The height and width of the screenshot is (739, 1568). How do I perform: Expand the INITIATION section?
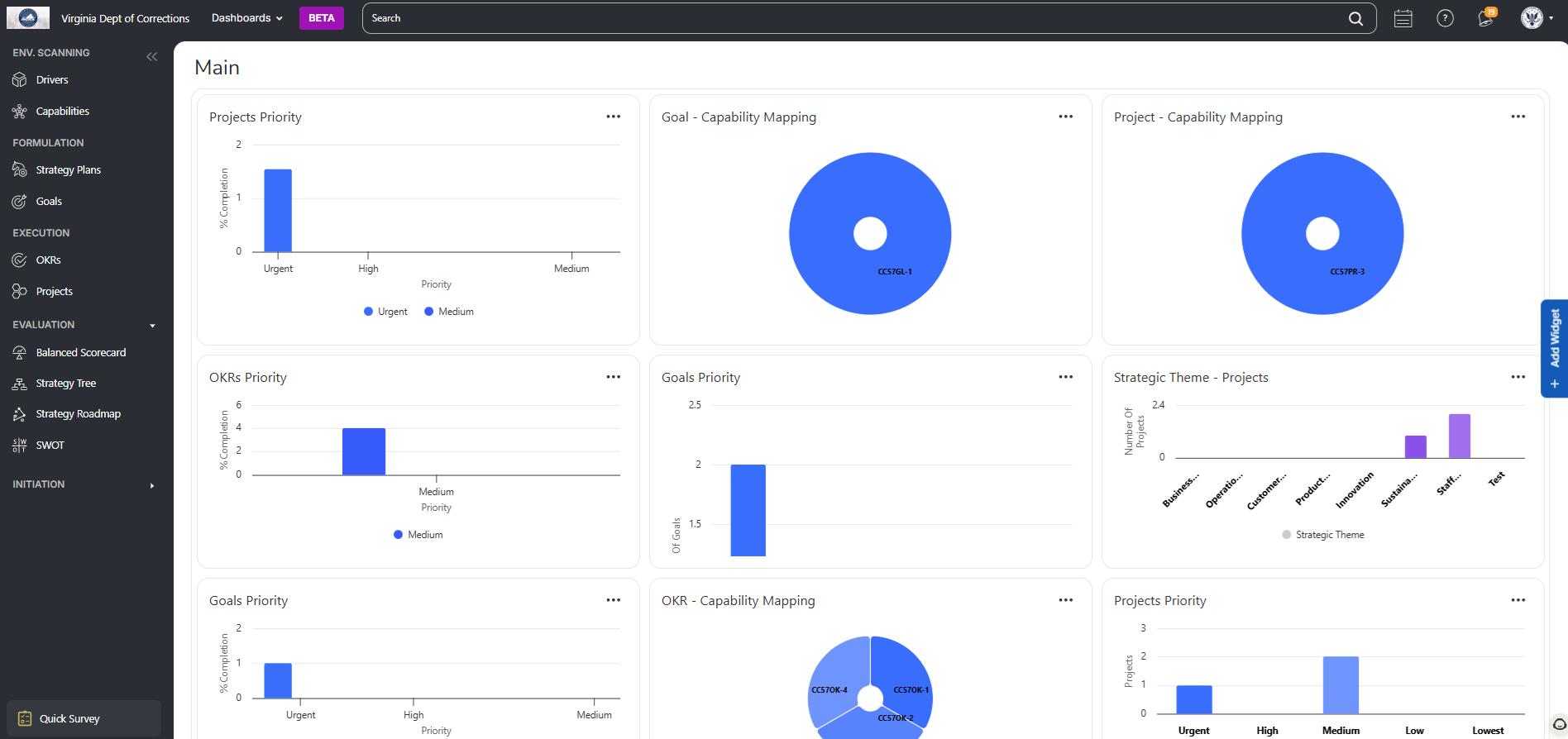(x=152, y=485)
